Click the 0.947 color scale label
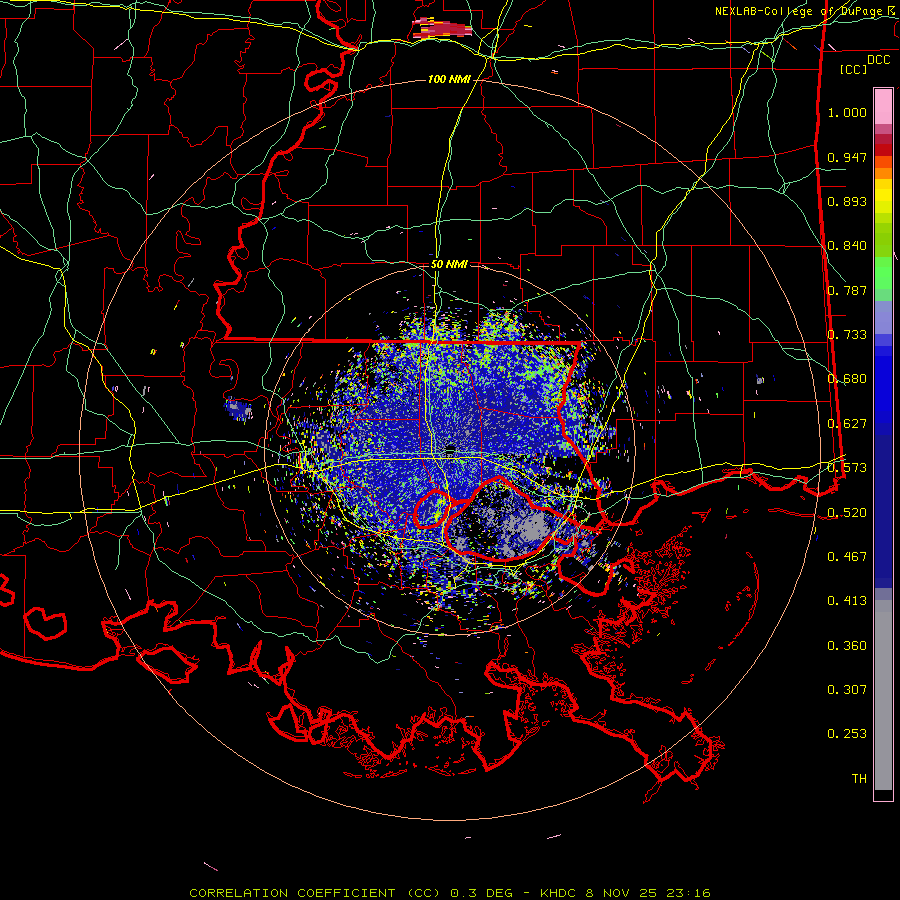The image size is (900, 900). [847, 157]
